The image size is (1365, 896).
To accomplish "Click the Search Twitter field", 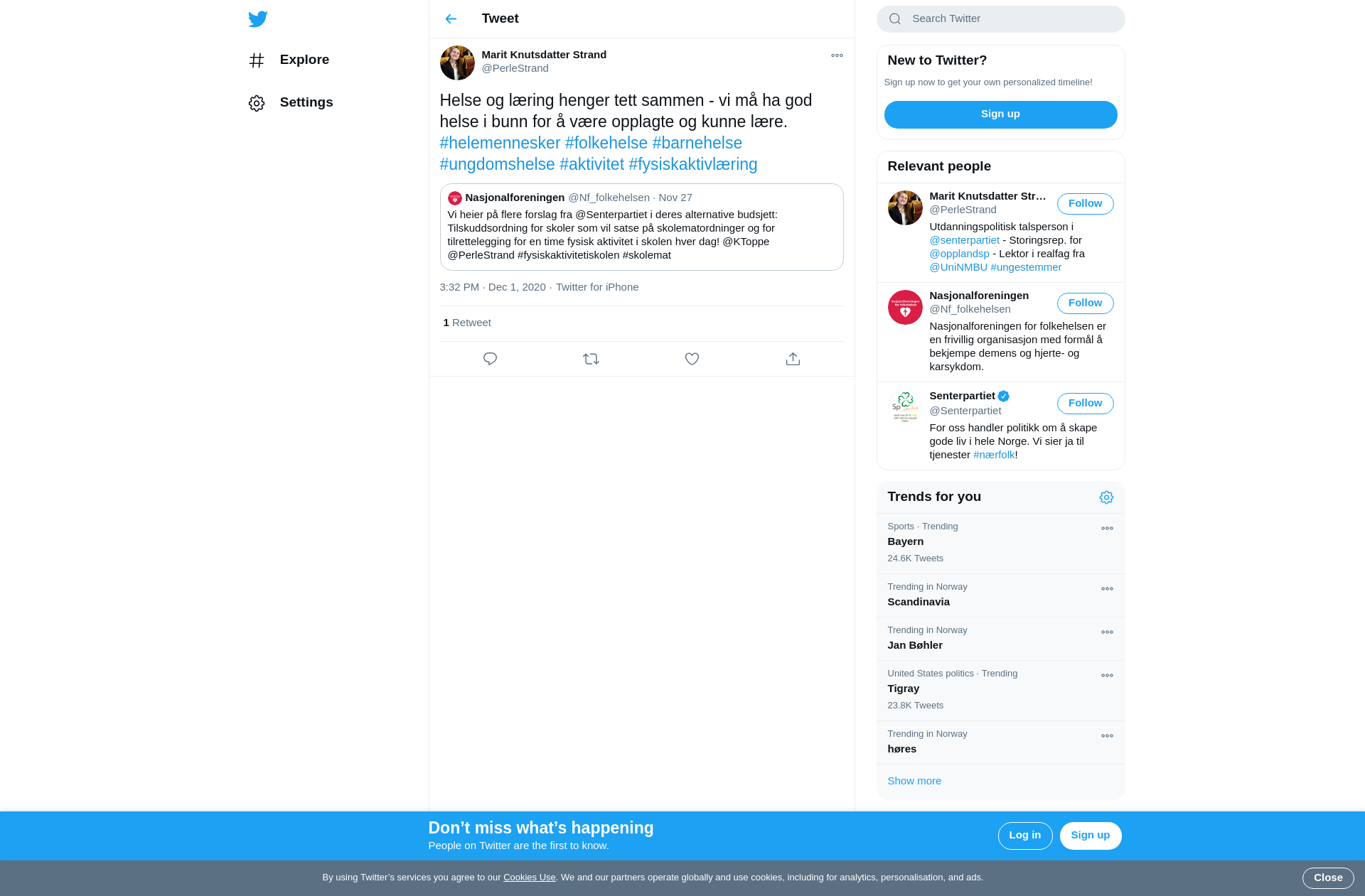I will tap(1000, 19).
